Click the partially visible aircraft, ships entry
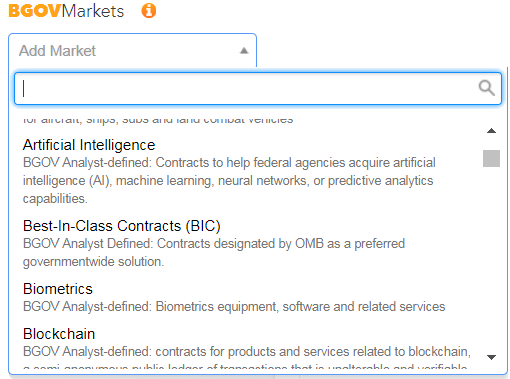This screenshot has height=379, width=510. [x=158, y=120]
